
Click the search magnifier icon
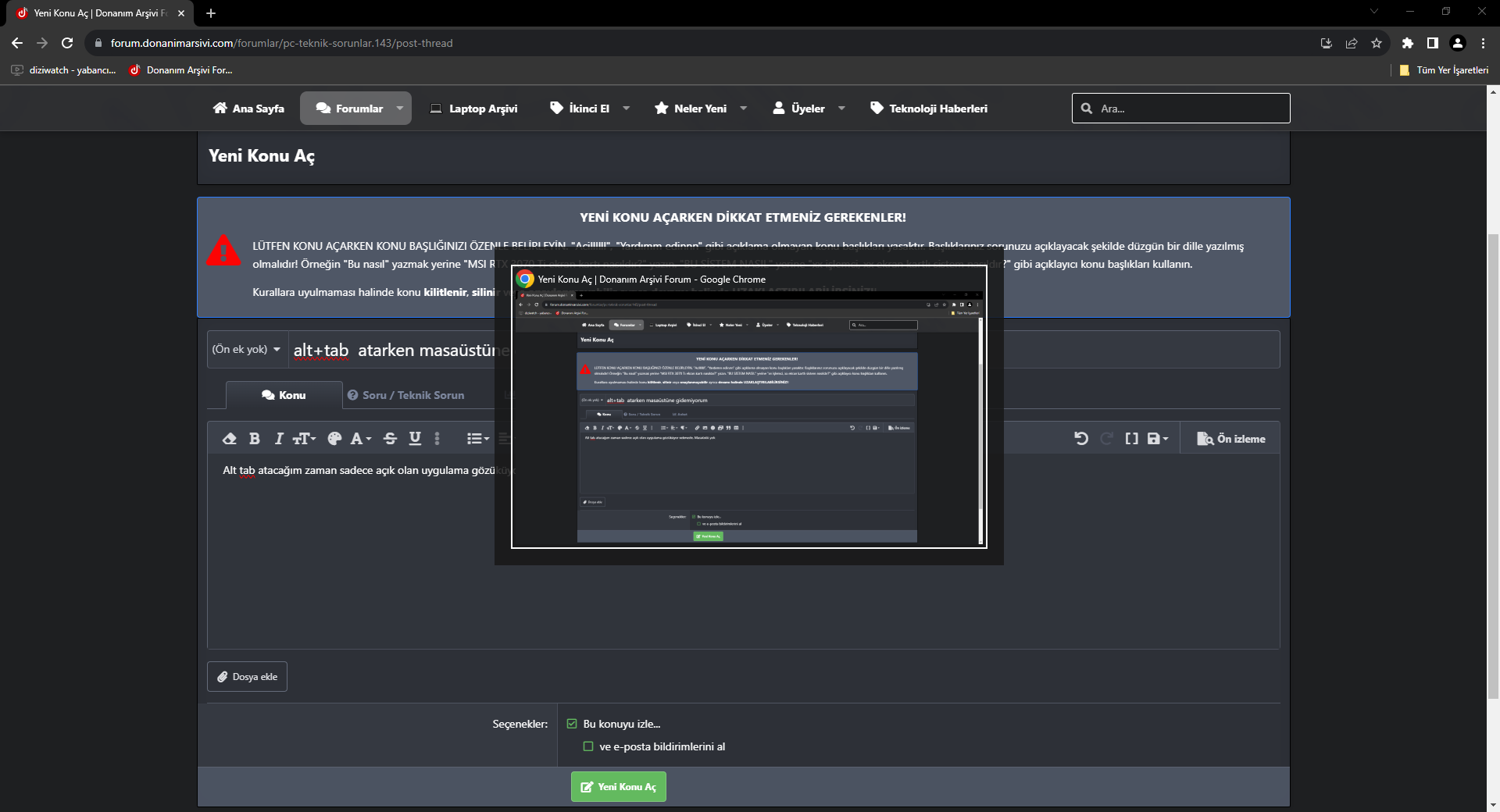(x=1087, y=109)
